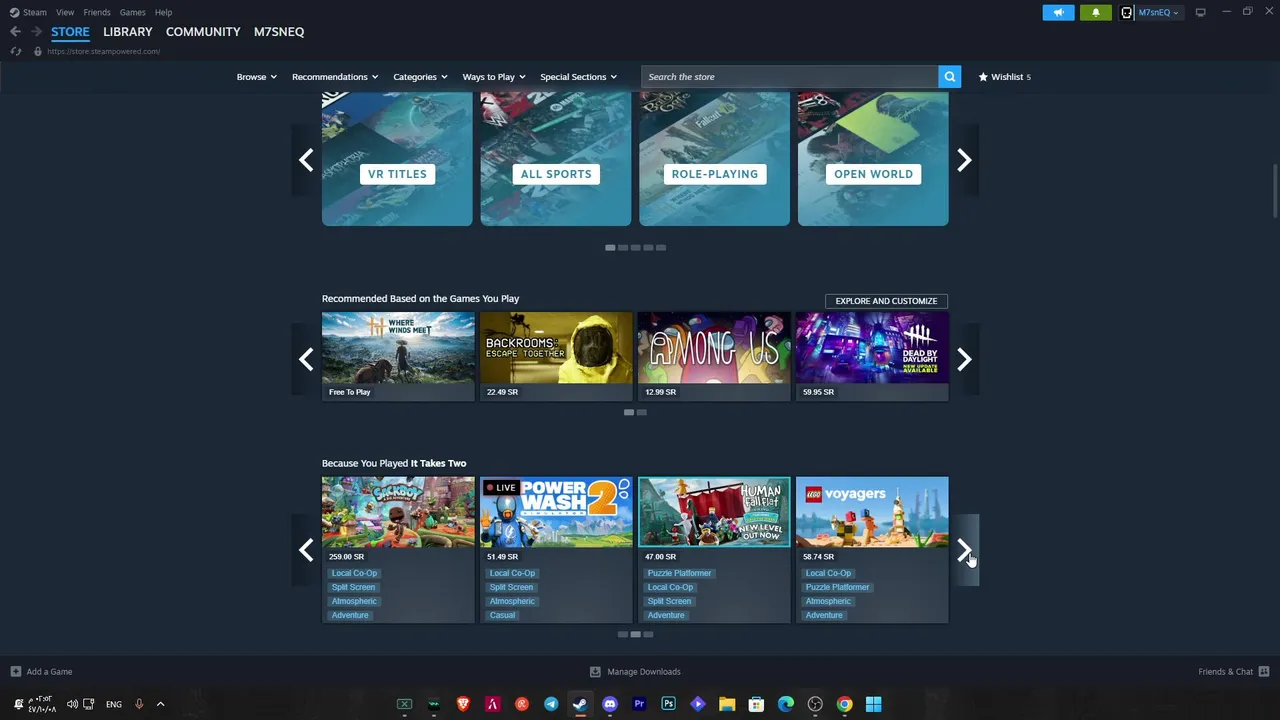Expand the Special Sections dropdown
Image resolution: width=1280 pixels, height=720 pixels.
click(x=578, y=77)
